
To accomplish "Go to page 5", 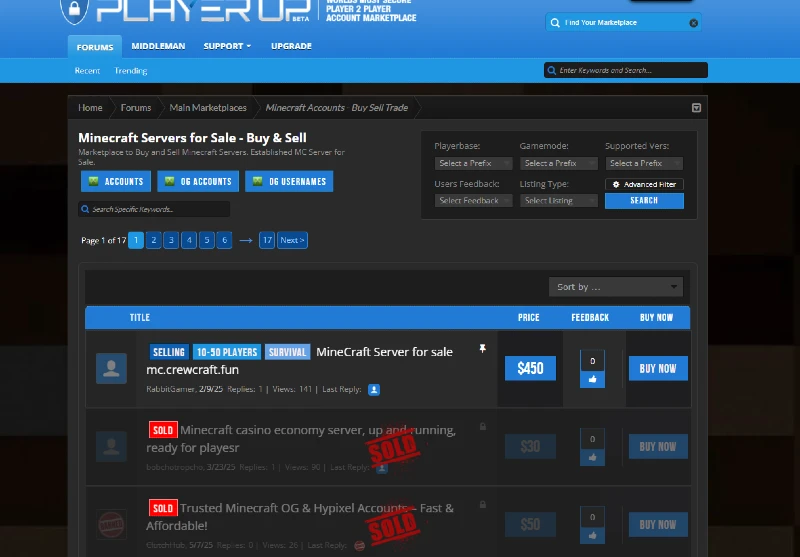I will point(207,240).
